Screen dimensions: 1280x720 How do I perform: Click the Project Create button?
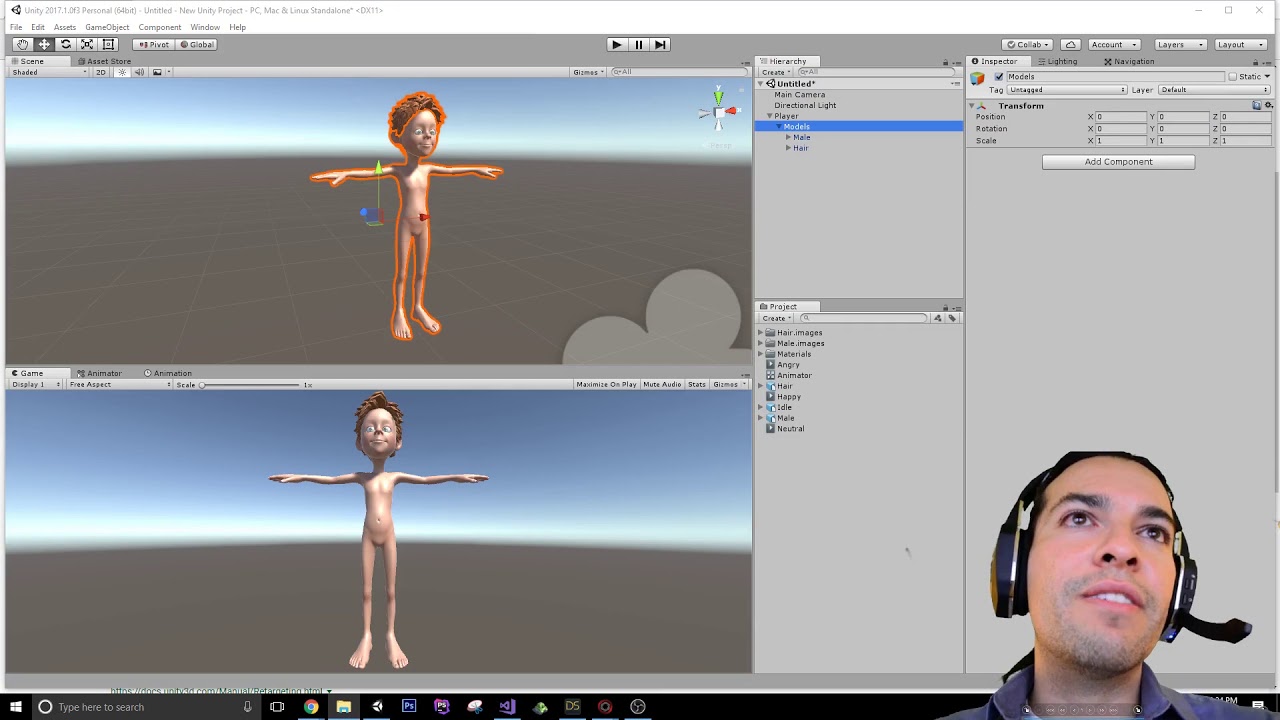[x=775, y=318]
